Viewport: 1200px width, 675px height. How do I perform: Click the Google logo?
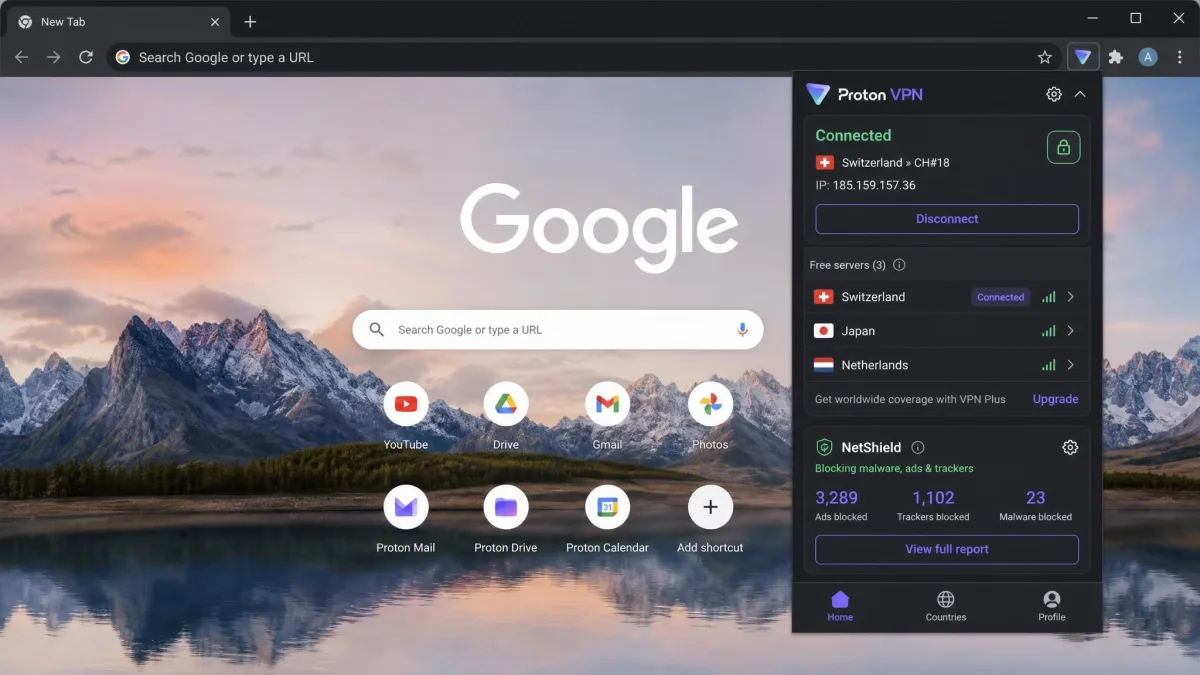(x=599, y=228)
